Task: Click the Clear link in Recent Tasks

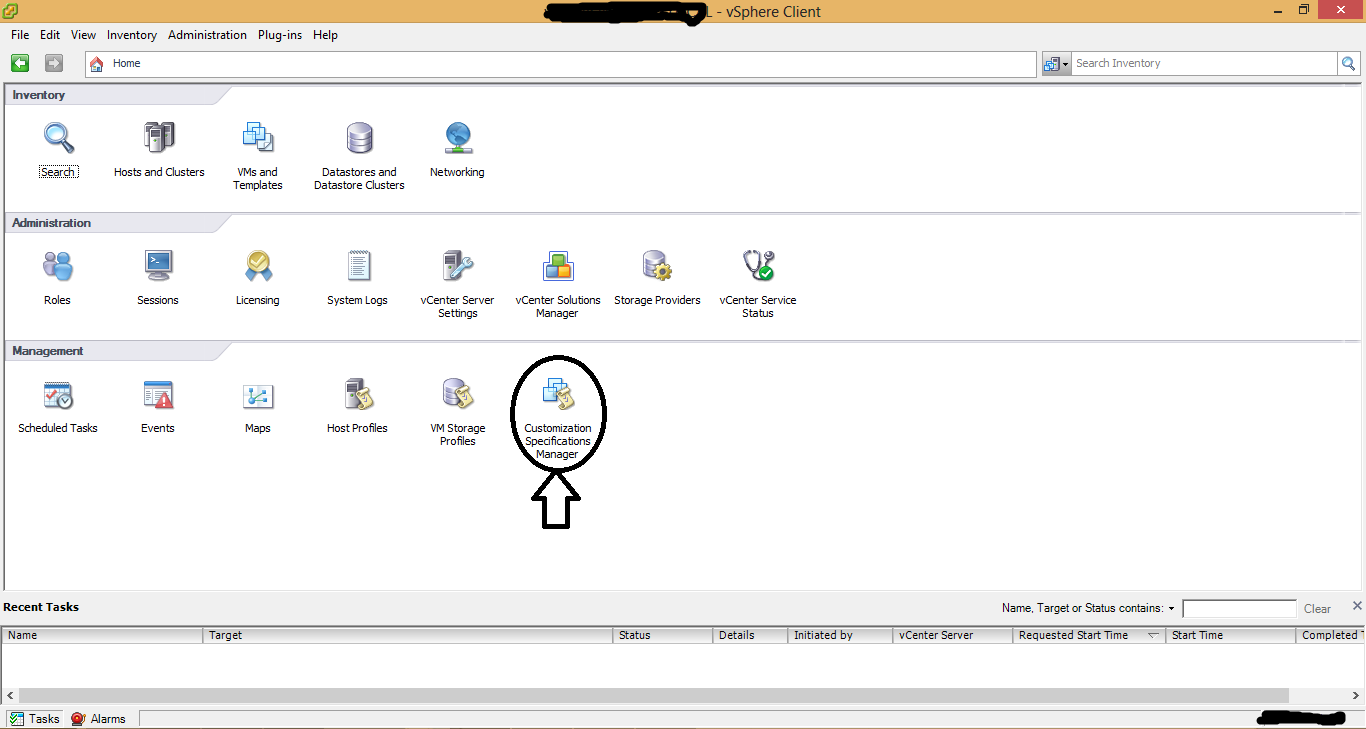Action: pos(1316,608)
